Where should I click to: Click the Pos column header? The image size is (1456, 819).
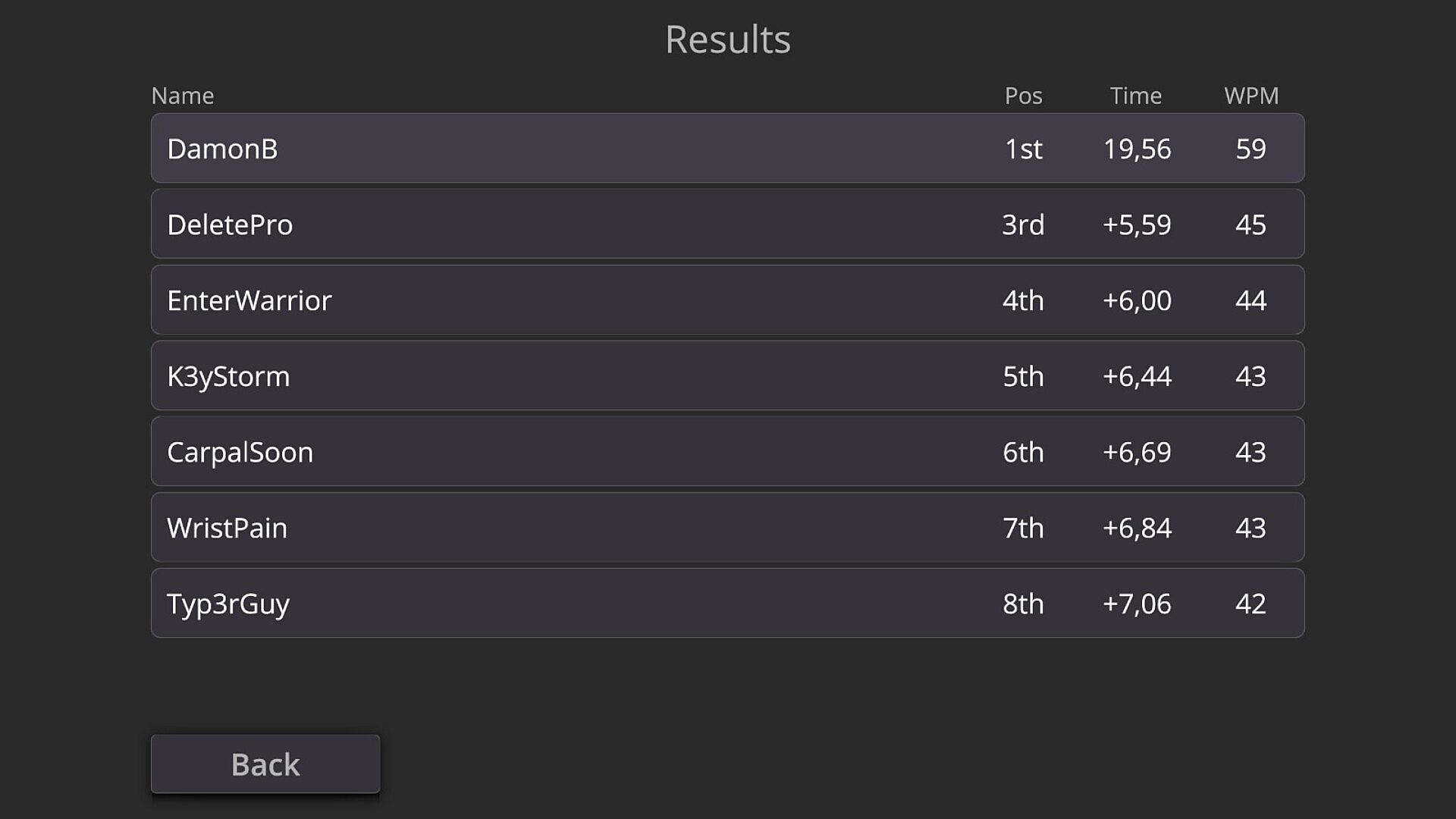point(1023,96)
